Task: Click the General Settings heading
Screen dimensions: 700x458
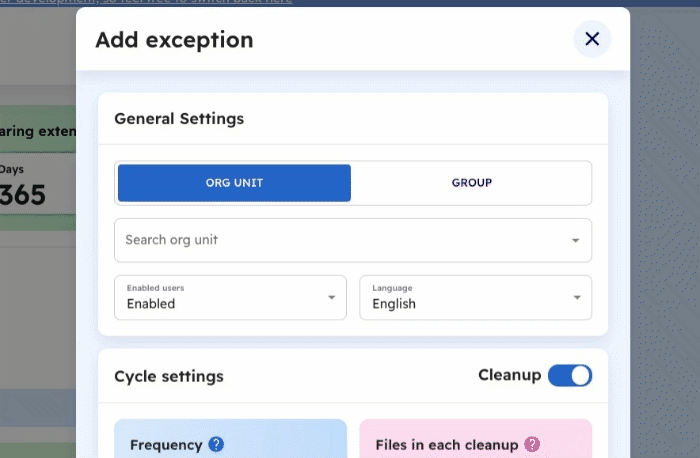Action: [179, 119]
